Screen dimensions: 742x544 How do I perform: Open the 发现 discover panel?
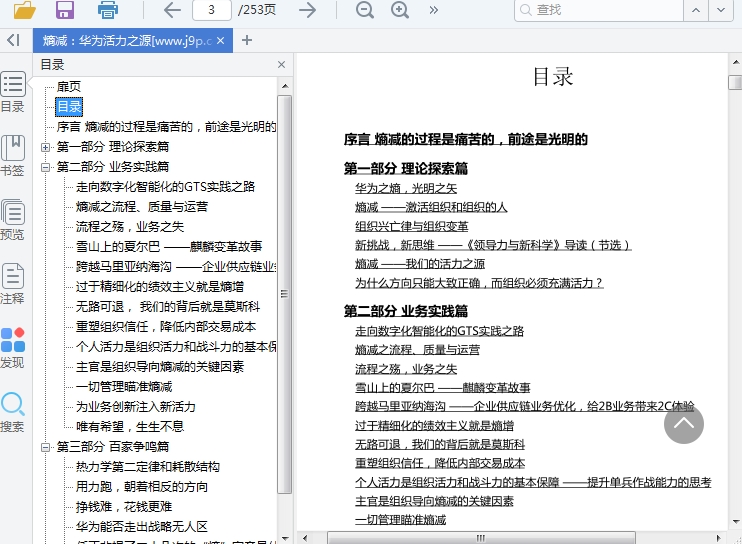pos(13,348)
